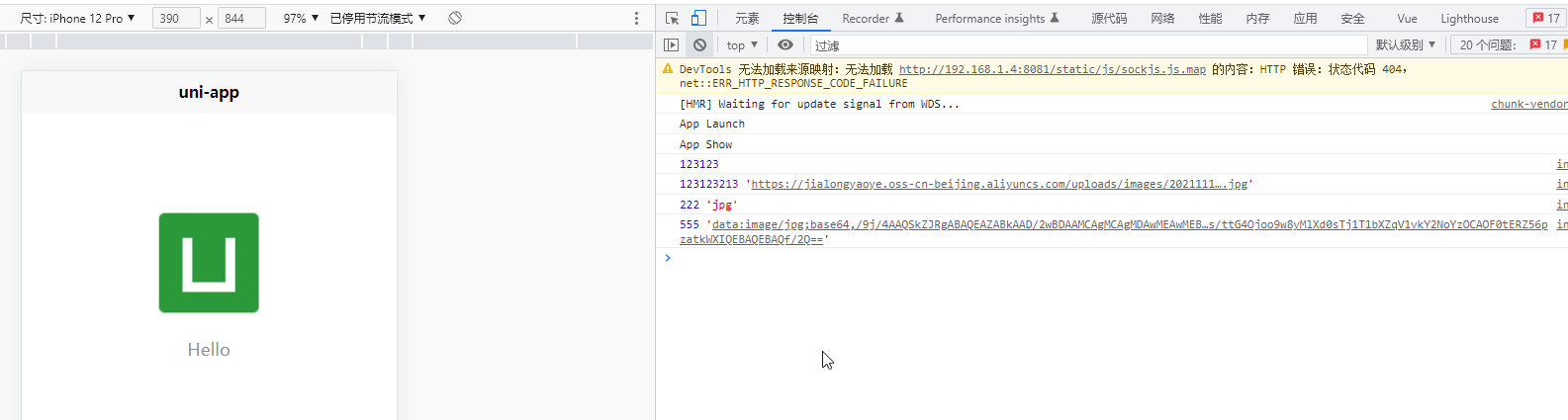Switch to the 应用 (Application) tab
1568x420 pixels.
pyautogui.click(x=1305, y=18)
